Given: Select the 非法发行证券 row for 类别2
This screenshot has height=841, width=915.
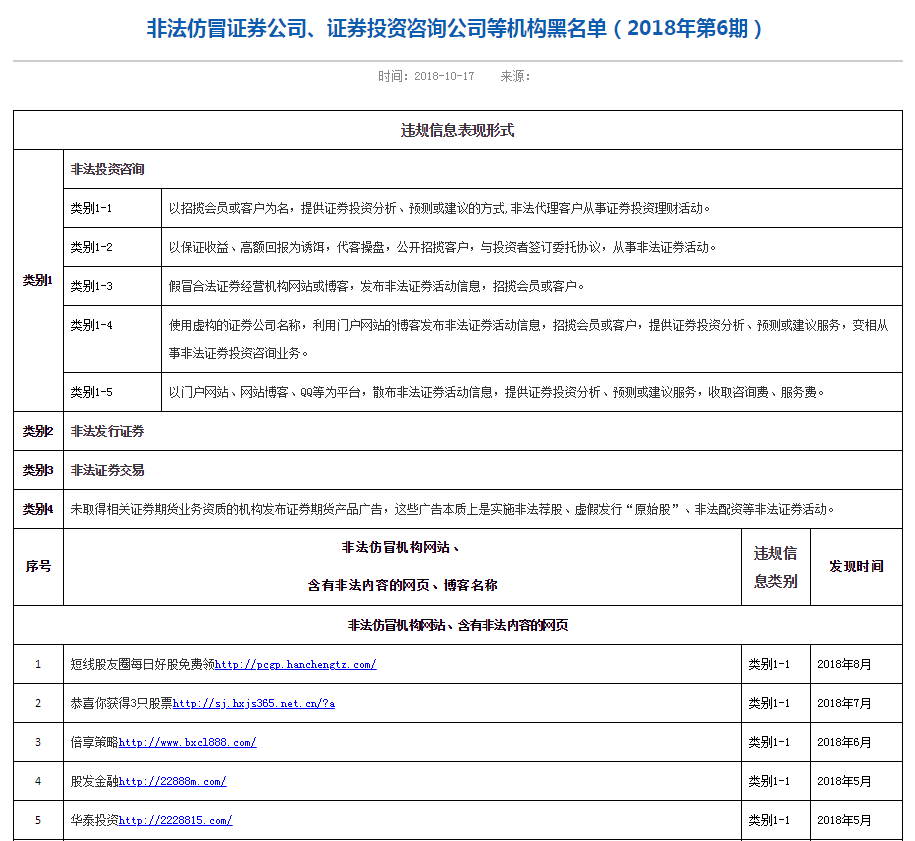Looking at the screenshot, I should [107, 431].
